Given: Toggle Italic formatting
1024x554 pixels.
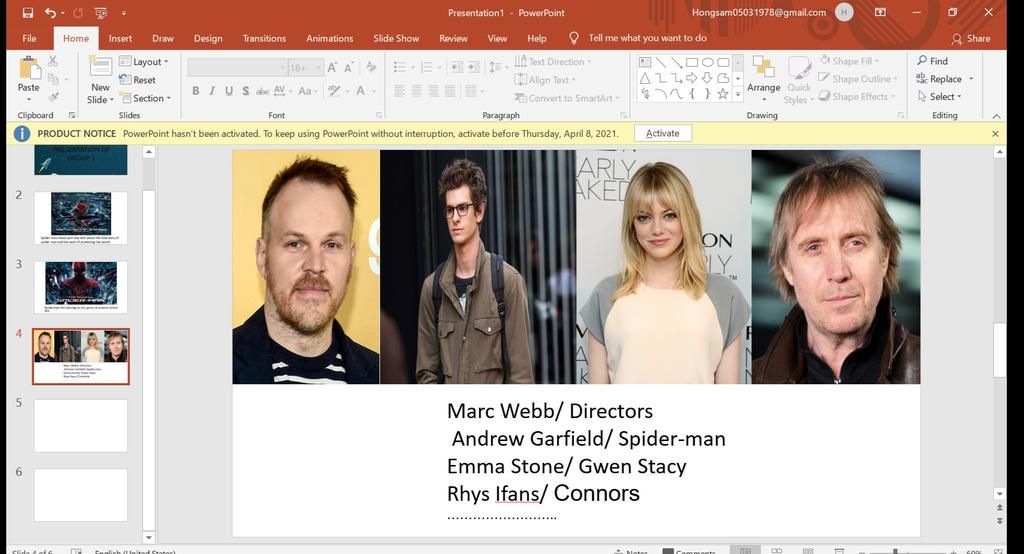Looking at the screenshot, I should pyautogui.click(x=212, y=91).
